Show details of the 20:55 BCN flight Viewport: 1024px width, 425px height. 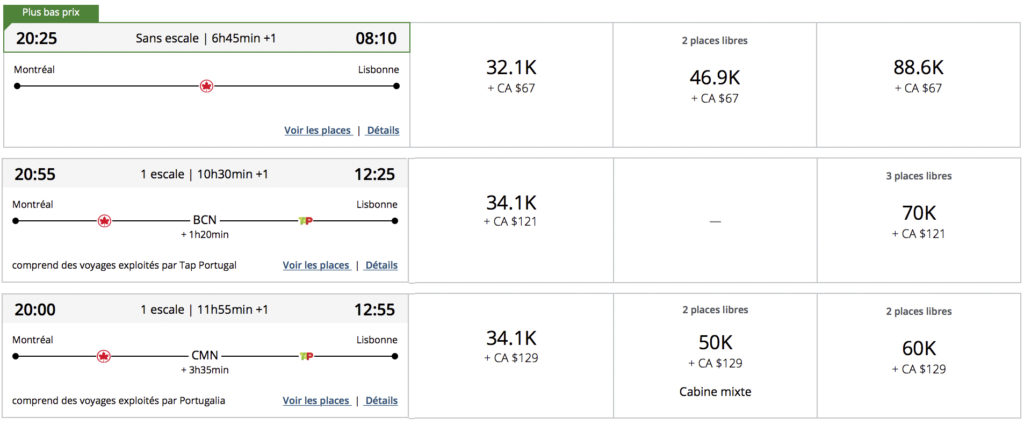point(382,265)
